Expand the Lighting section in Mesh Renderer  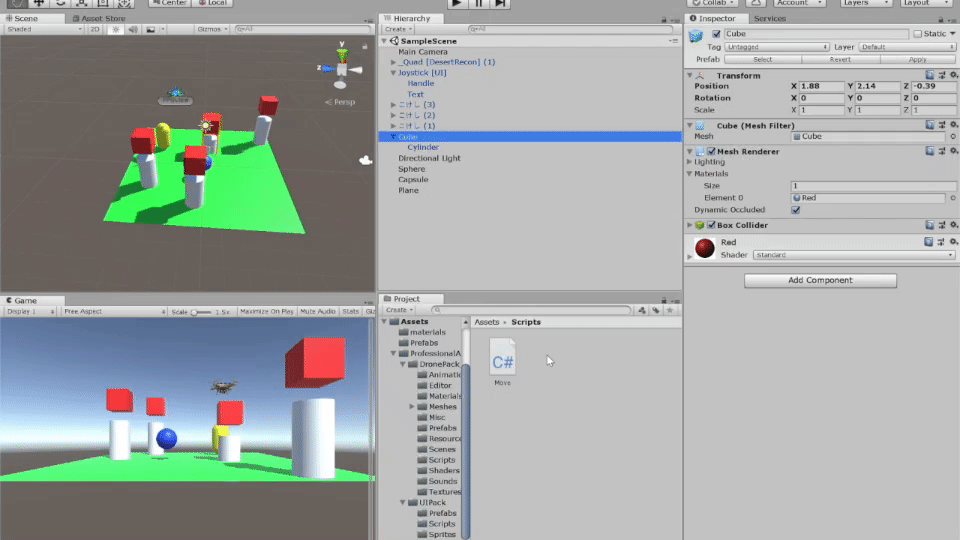[x=690, y=162]
